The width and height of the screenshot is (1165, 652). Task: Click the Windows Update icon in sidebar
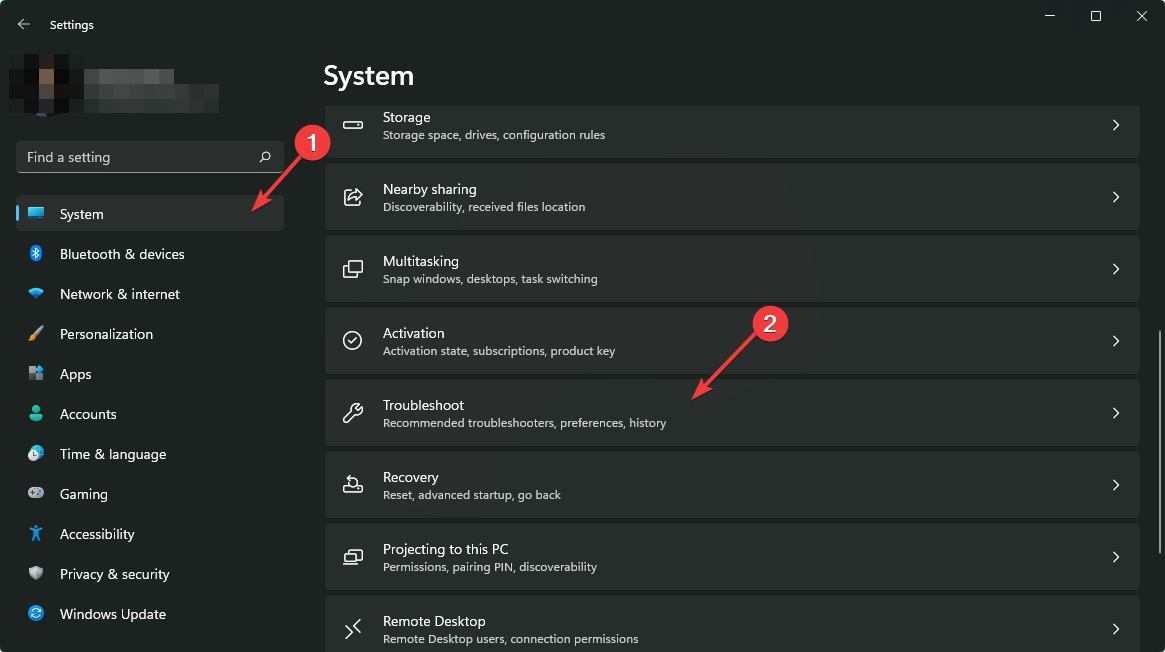36,614
